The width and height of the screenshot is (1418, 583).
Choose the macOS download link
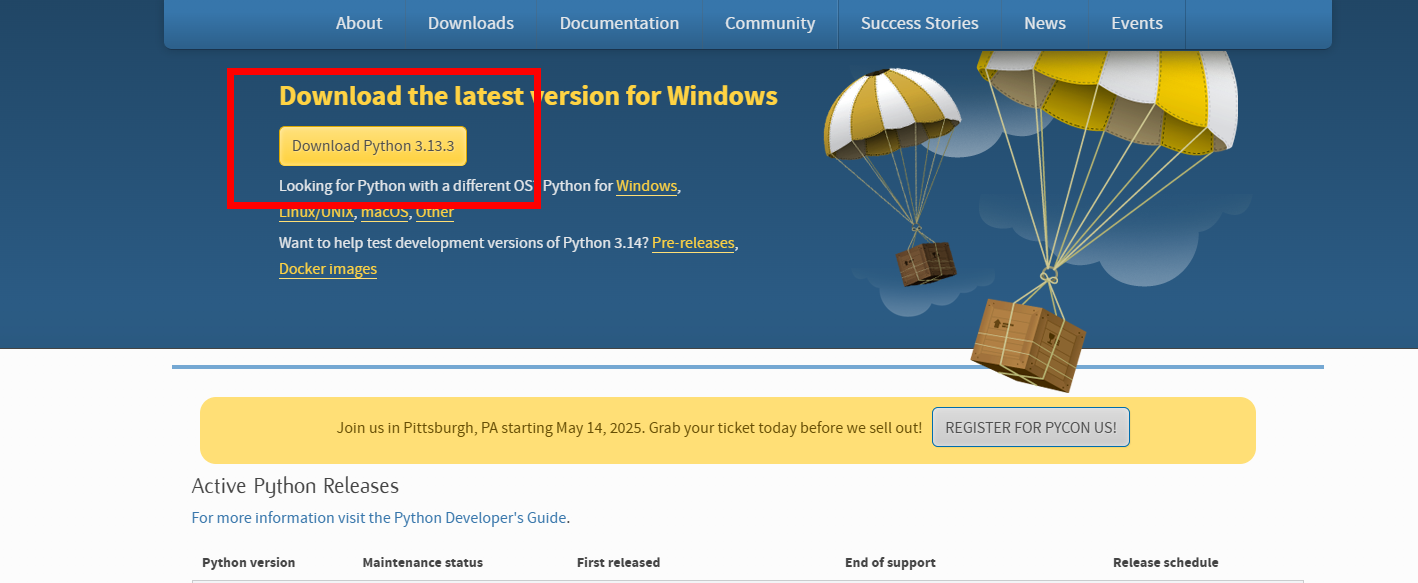click(385, 212)
